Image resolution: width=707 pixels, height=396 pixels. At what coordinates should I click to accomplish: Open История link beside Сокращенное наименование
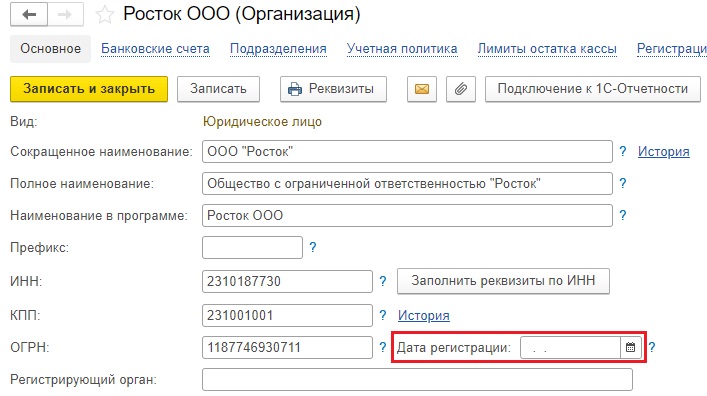[663, 152]
